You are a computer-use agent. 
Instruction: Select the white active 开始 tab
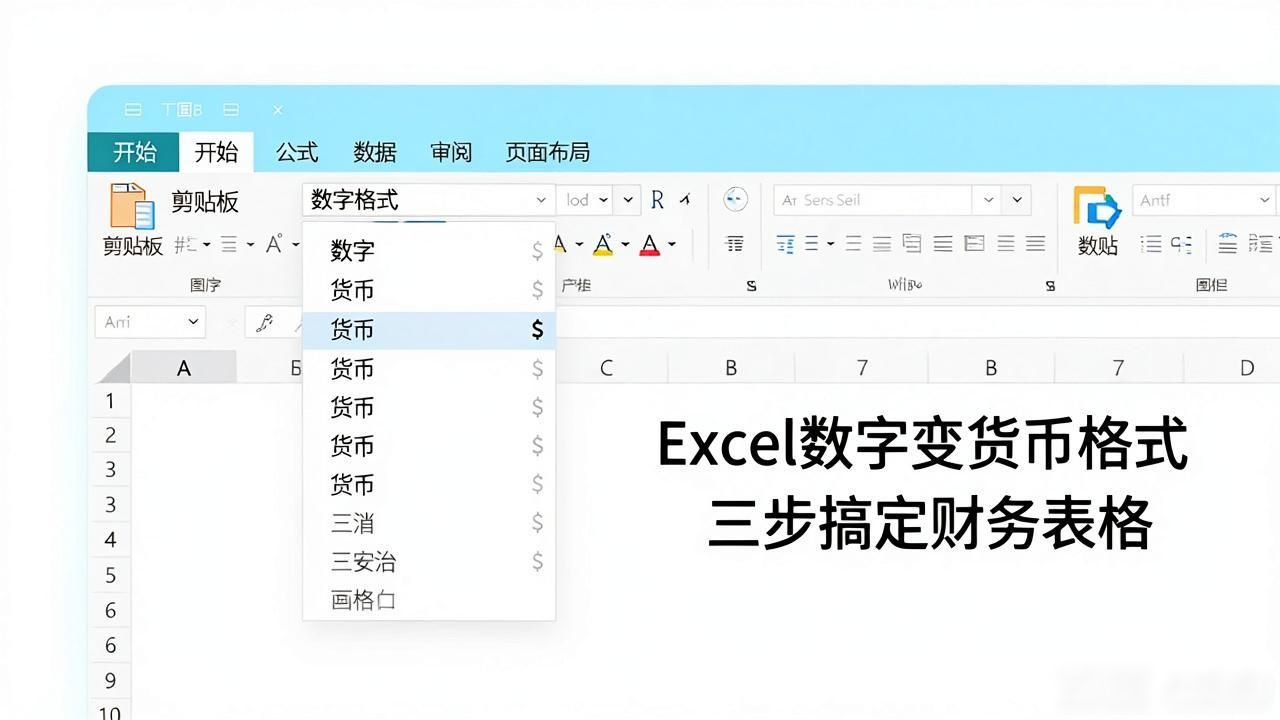coord(216,152)
